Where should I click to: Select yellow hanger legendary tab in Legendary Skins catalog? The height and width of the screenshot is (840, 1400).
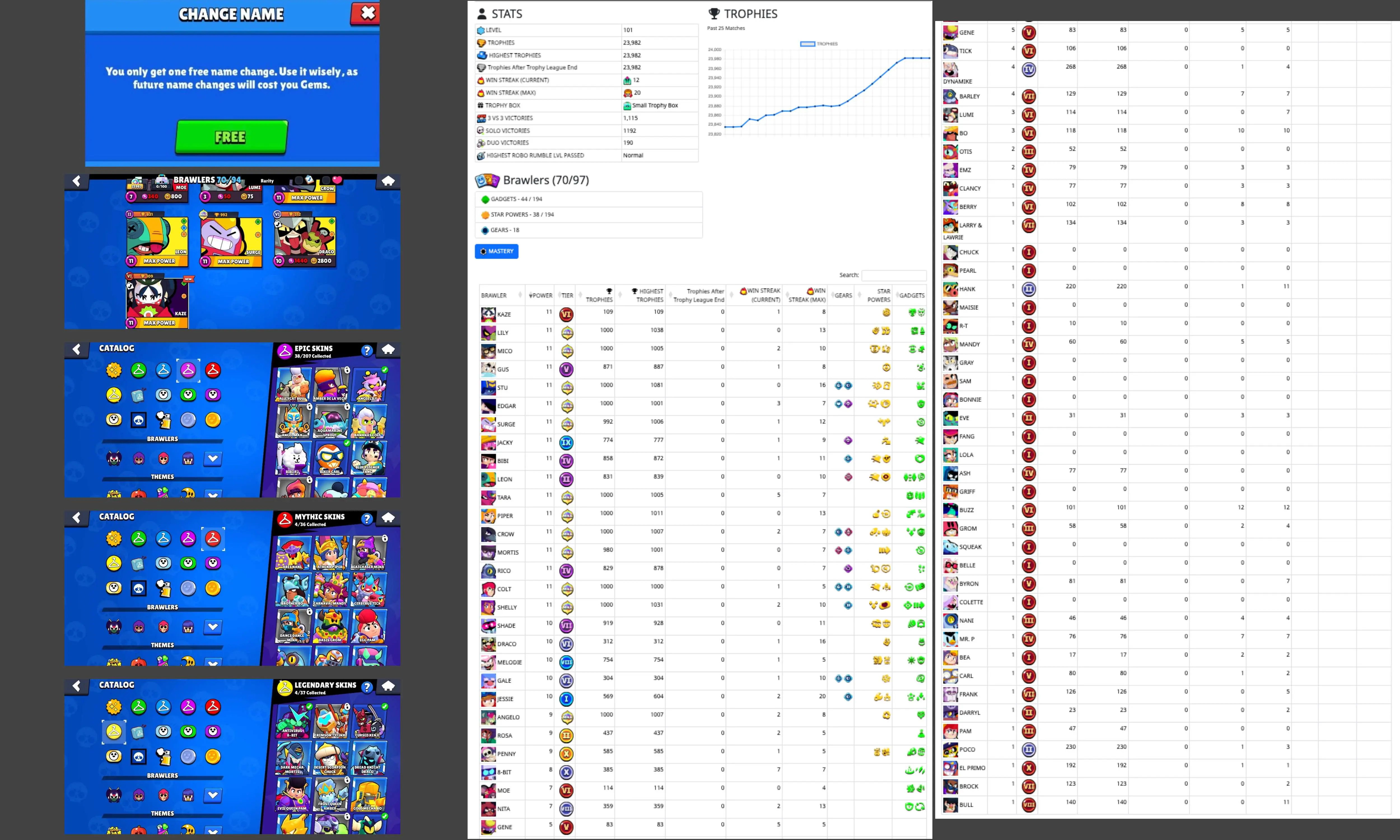pos(114,731)
